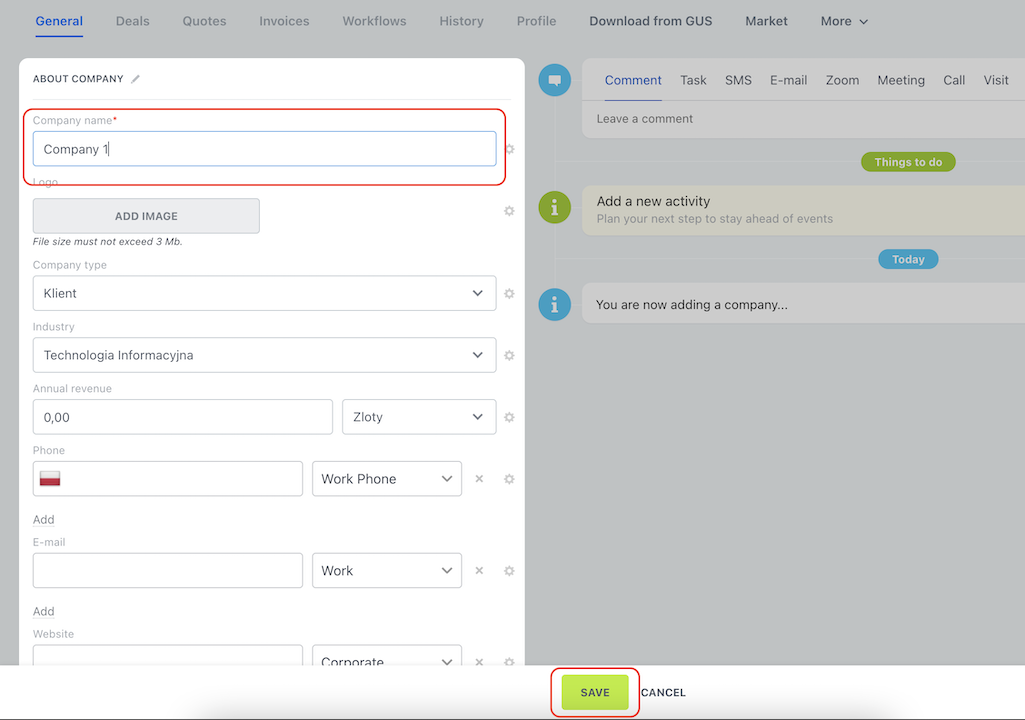Expand the More menu in top navigation
Viewport: 1025px width, 720px height.
coord(844,21)
